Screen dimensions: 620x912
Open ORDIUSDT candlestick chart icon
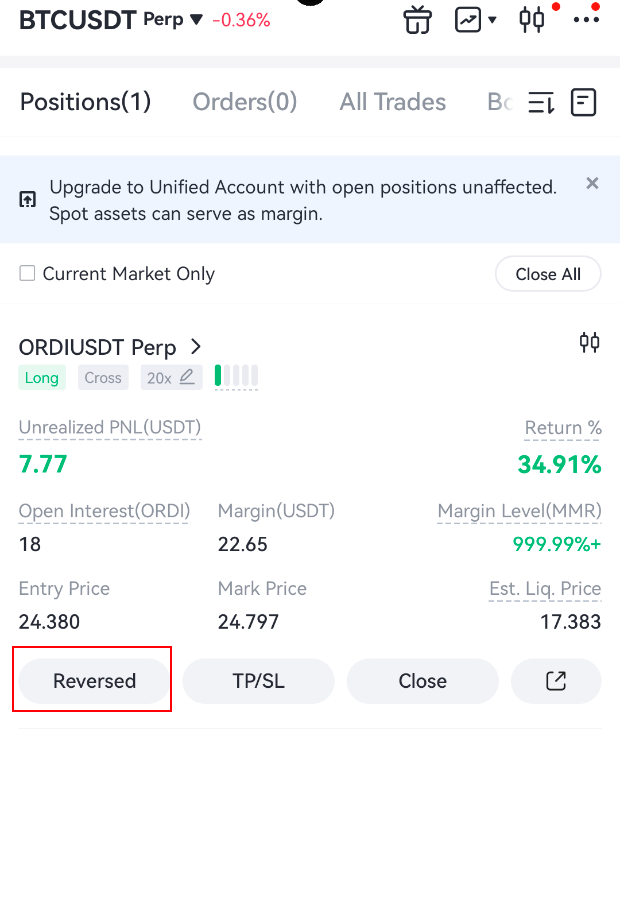pos(590,343)
